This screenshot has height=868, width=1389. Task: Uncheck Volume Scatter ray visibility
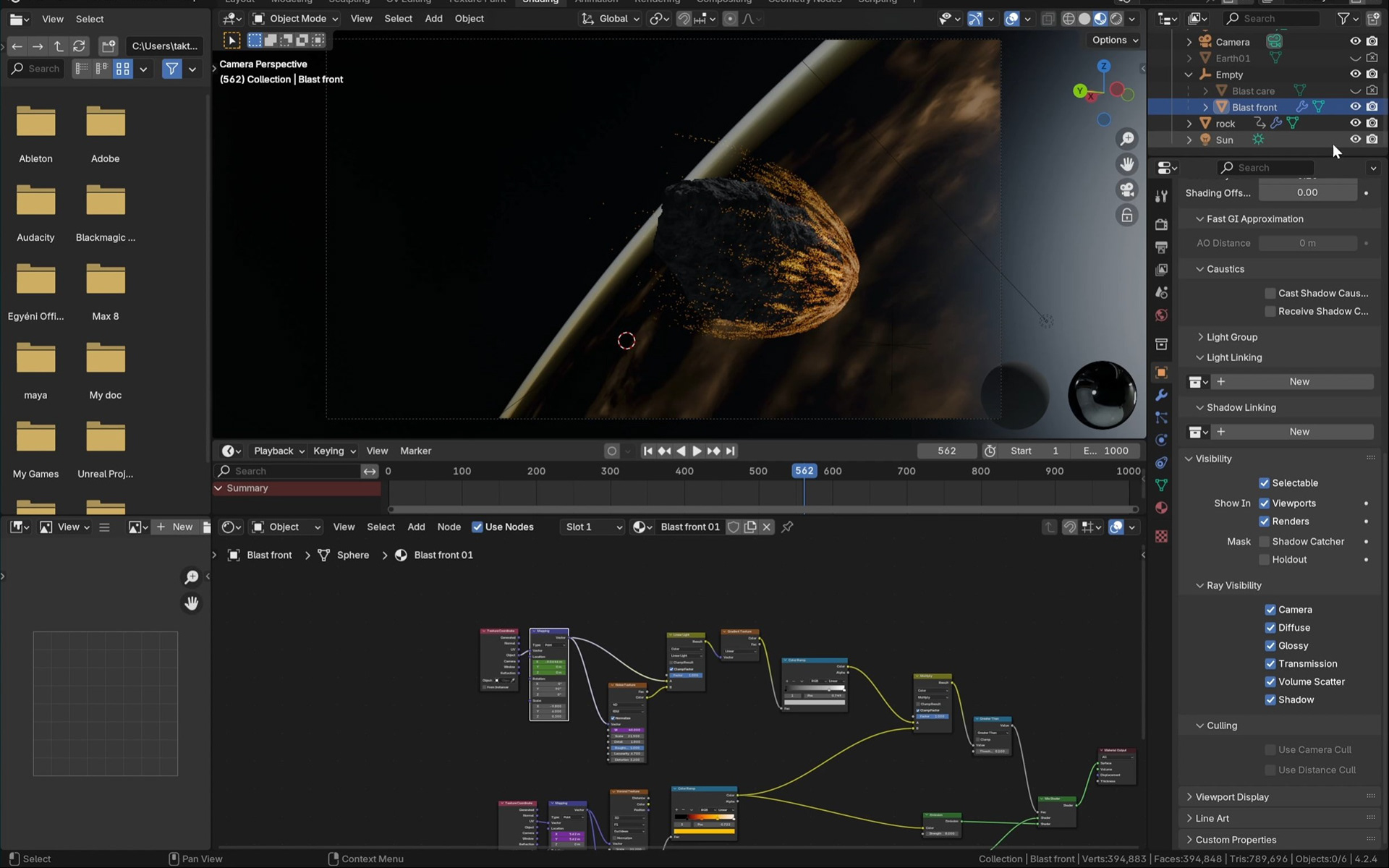tap(1270, 682)
